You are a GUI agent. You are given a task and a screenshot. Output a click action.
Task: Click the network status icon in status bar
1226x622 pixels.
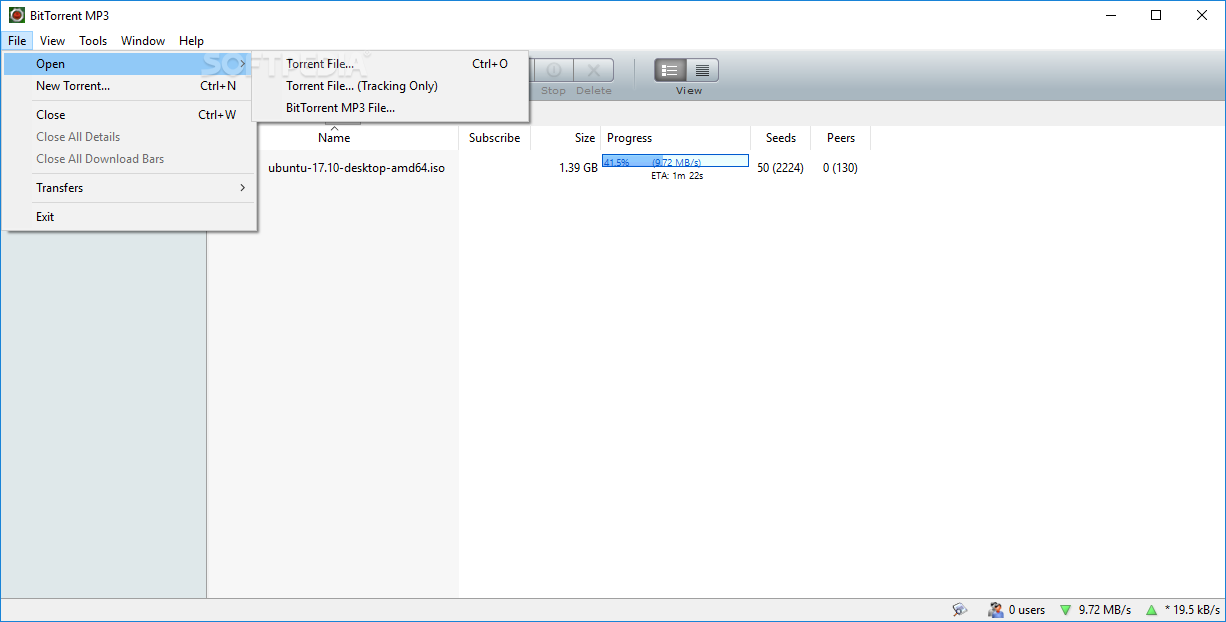[960, 609]
